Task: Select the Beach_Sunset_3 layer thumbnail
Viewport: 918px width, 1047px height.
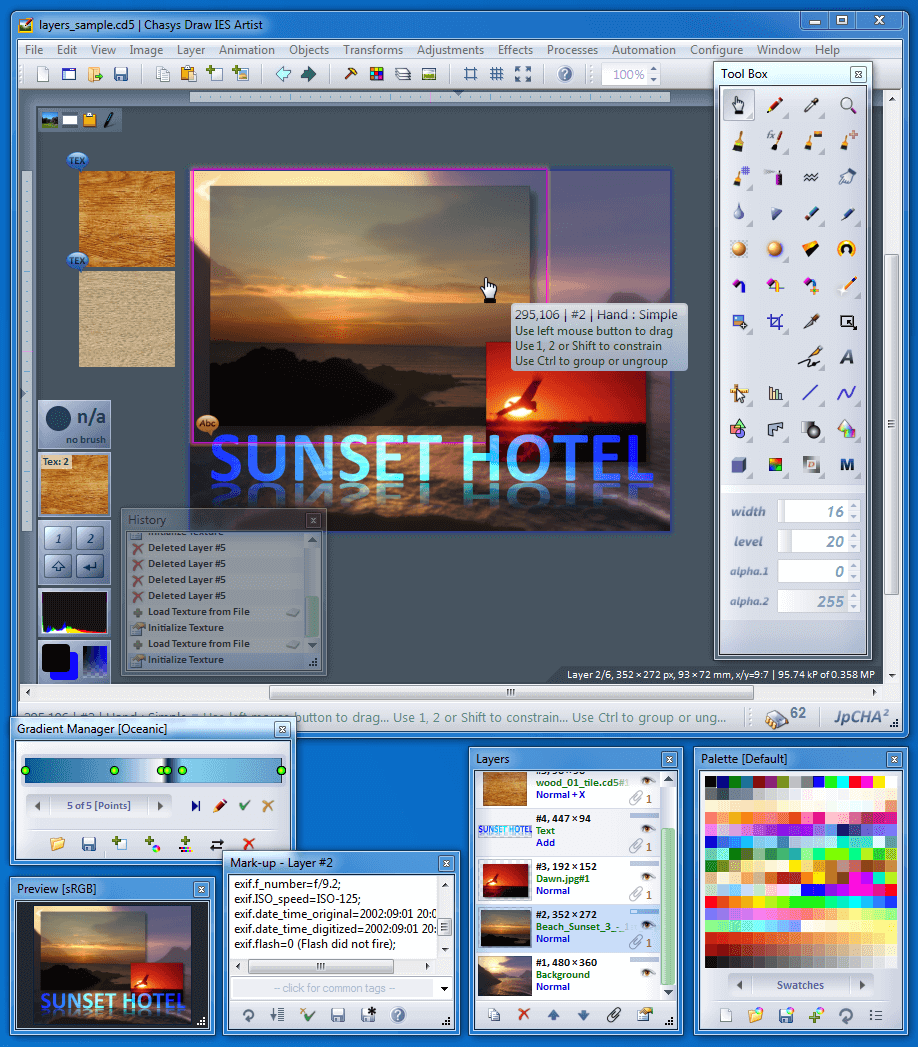Action: [504, 926]
